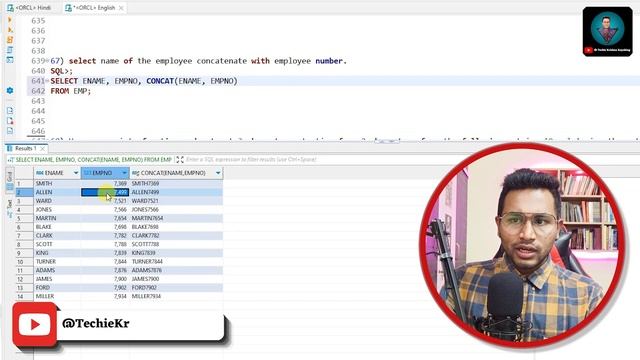Collapse the fold marker at line 639

pos(47,61)
